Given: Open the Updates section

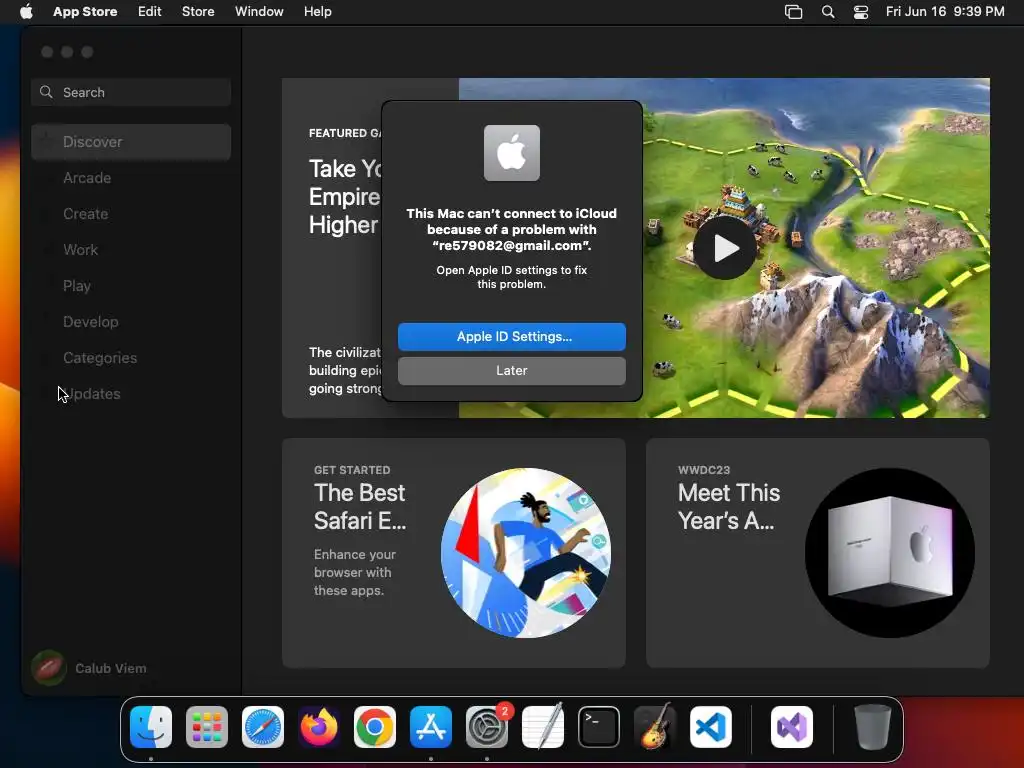Looking at the screenshot, I should [x=91, y=394].
